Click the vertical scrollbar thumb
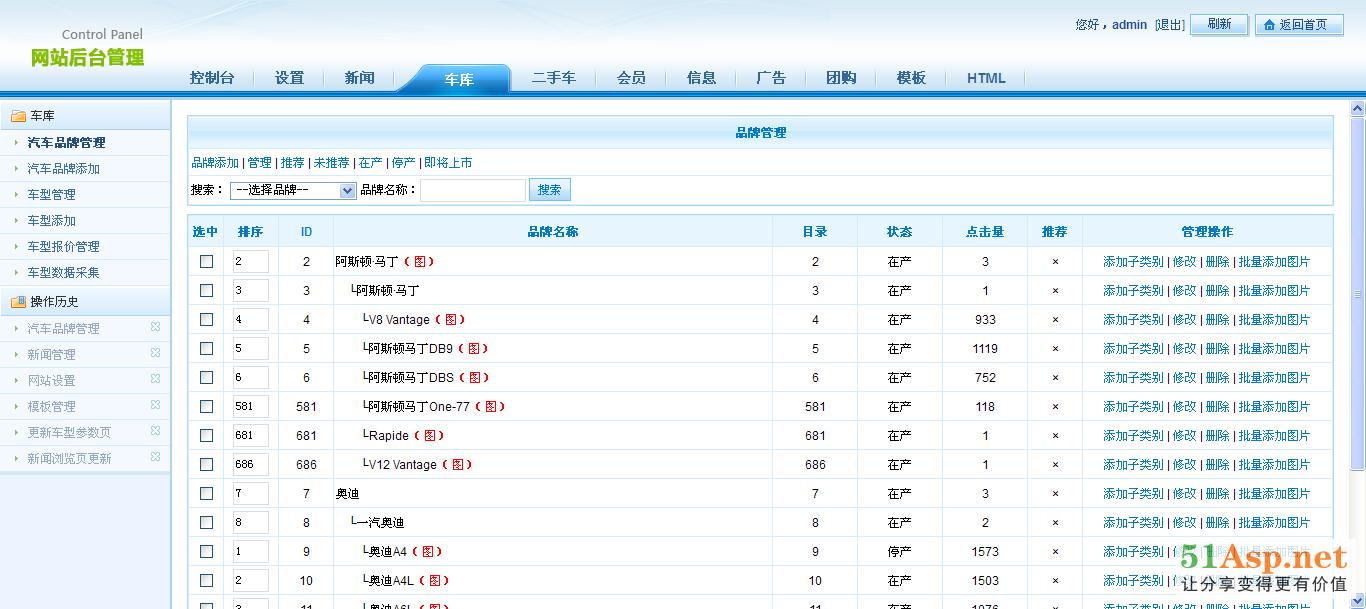 (1357, 293)
